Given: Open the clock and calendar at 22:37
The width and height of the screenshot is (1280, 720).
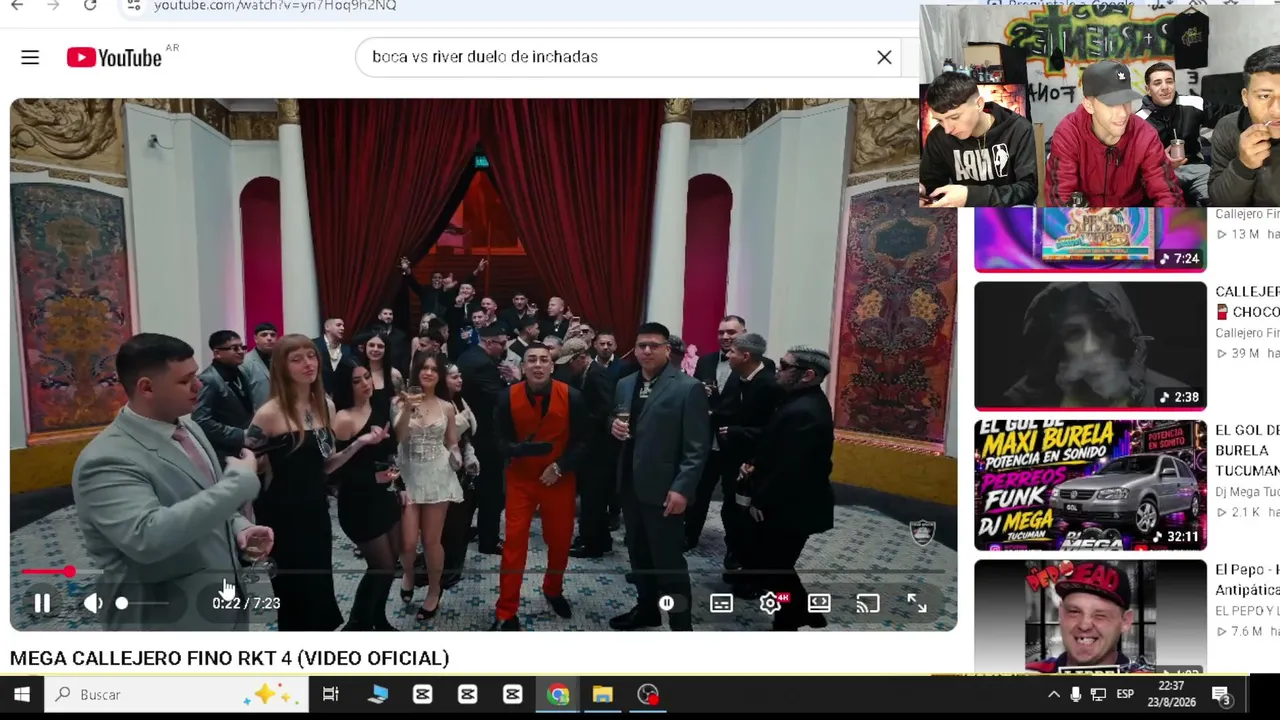Looking at the screenshot, I should tap(1171, 694).
